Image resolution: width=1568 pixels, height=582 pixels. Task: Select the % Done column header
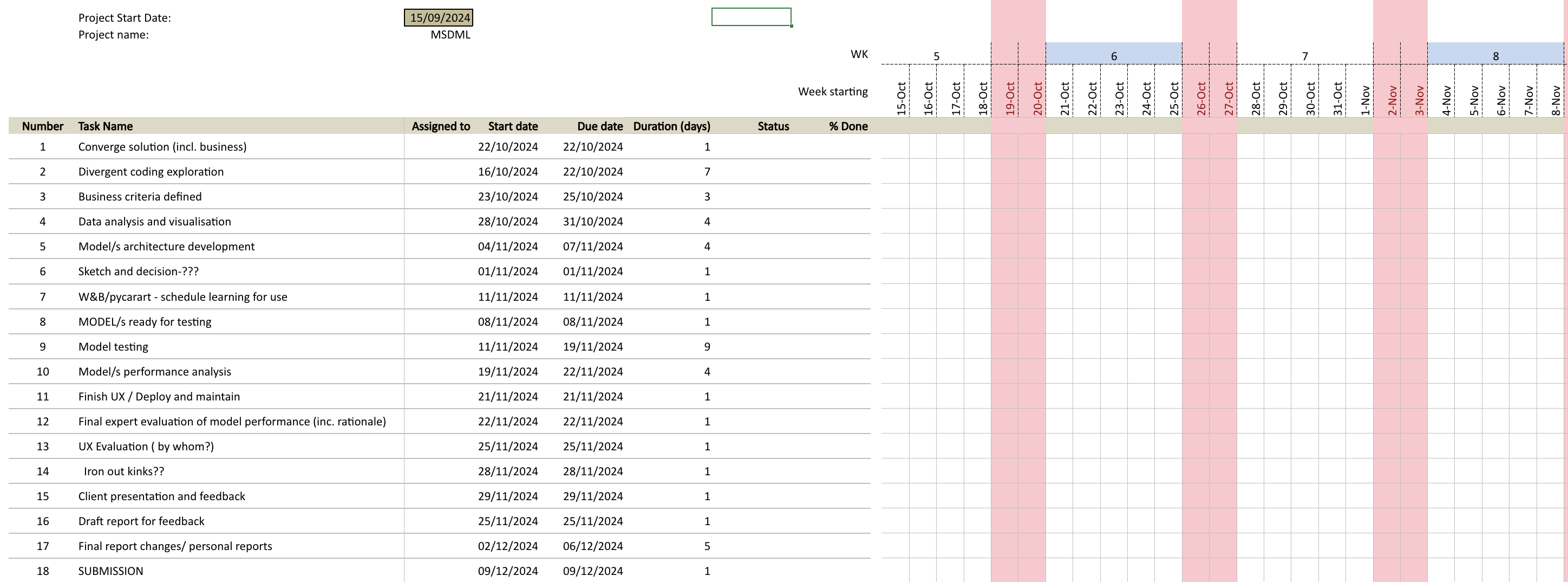[847, 126]
